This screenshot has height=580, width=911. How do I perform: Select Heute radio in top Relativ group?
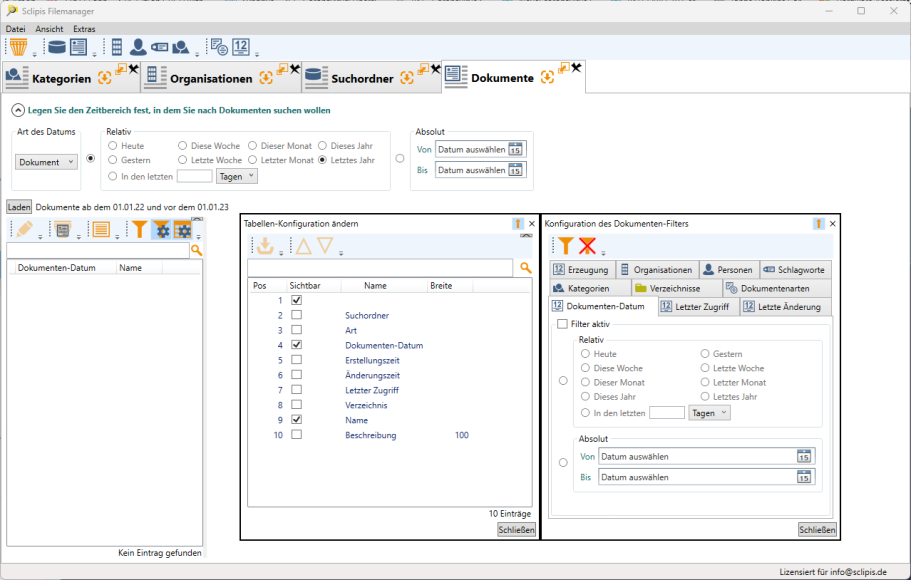coord(113,146)
